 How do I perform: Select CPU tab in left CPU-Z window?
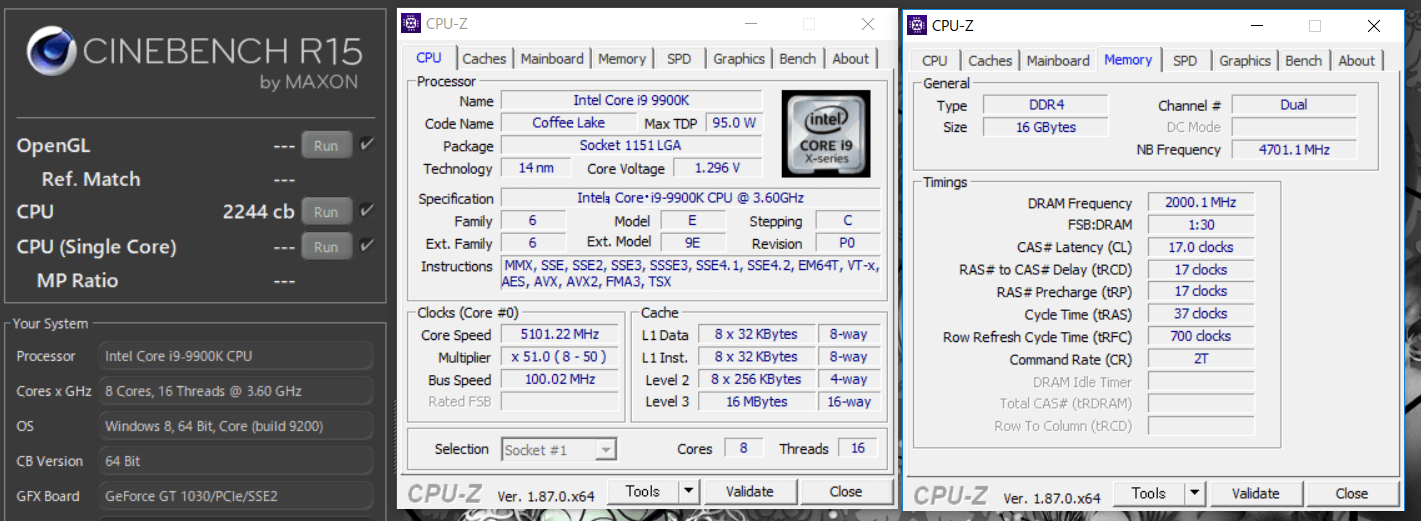pyautogui.click(x=429, y=58)
